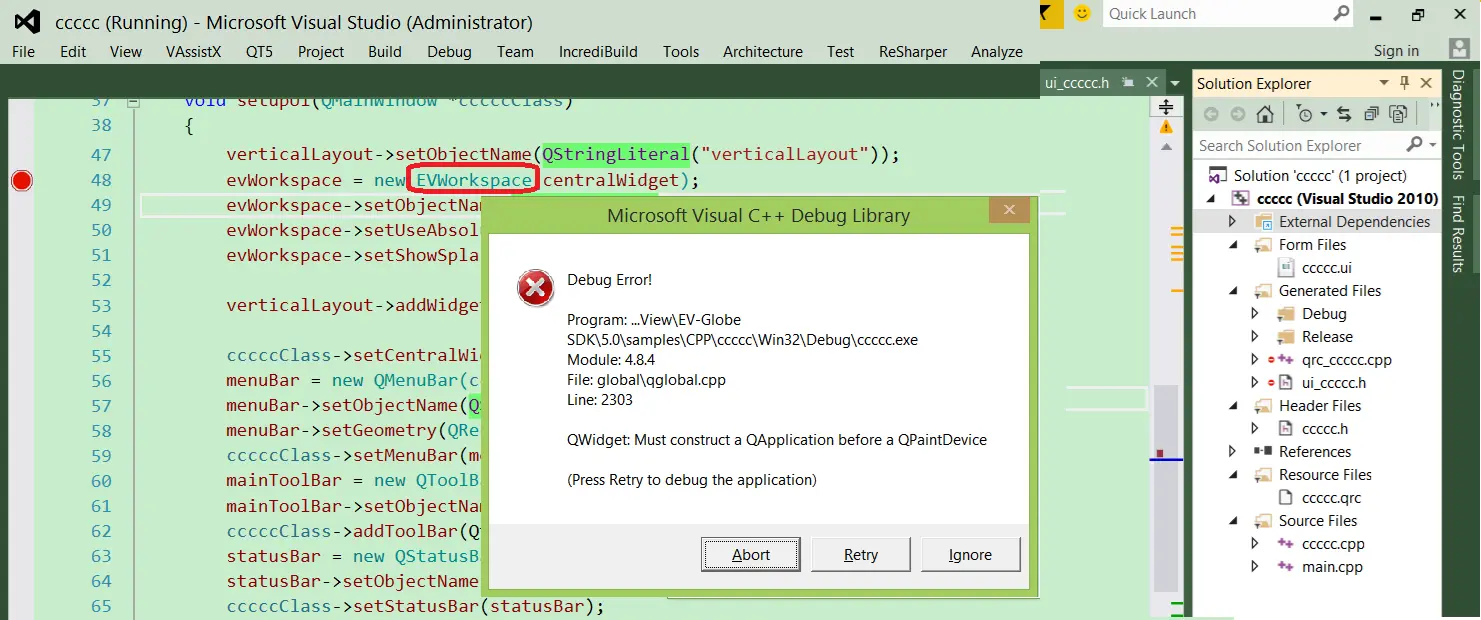This screenshot has height=620, width=1481.
Task: Click the Sync with Active Document icon
Action: tap(1344, 114)
